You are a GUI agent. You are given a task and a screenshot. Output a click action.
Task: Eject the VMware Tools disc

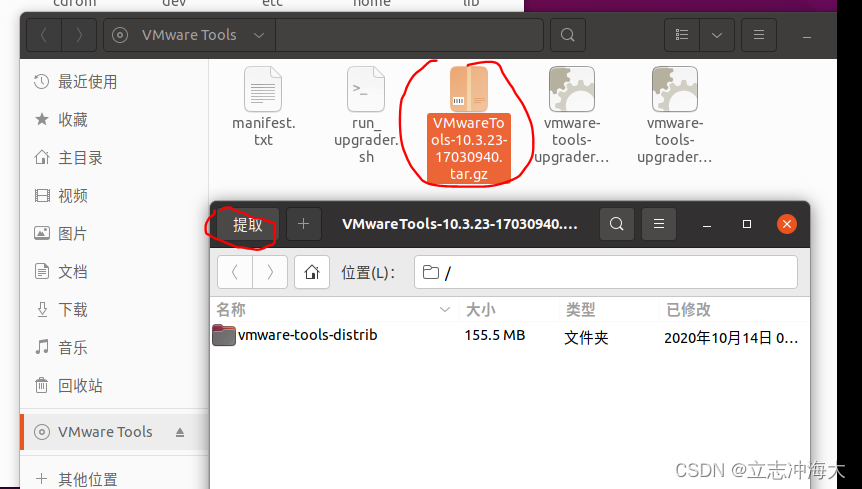(x=180, y=432)
